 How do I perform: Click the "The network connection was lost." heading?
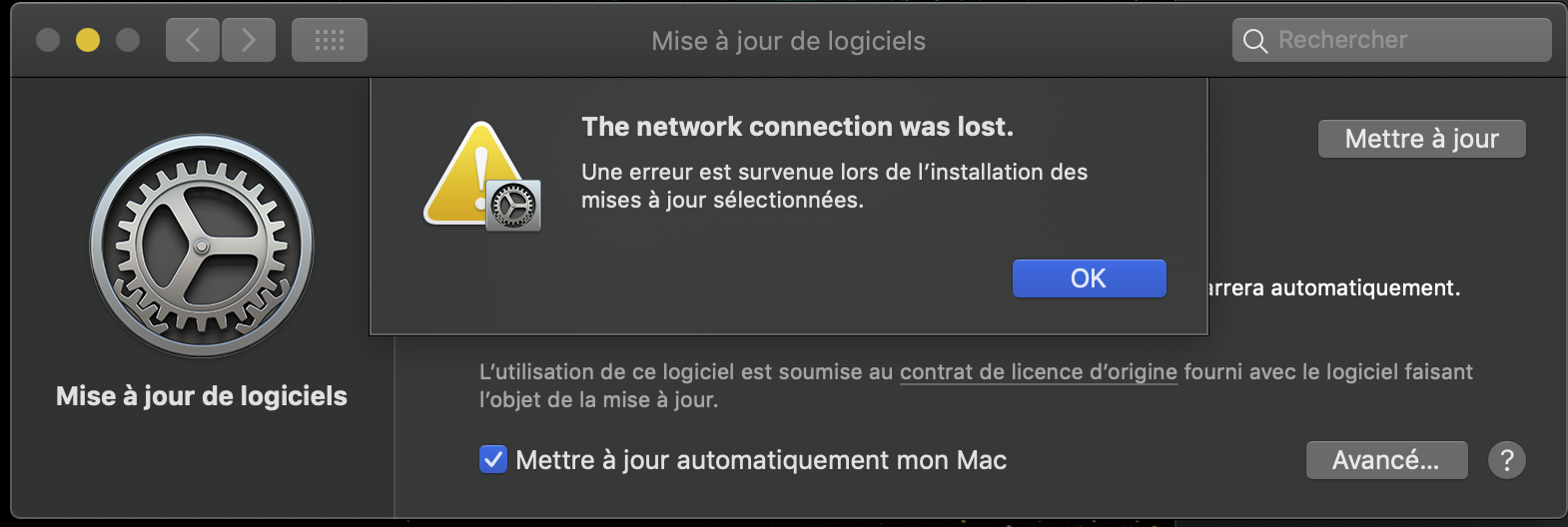click(x=797, y=127)
